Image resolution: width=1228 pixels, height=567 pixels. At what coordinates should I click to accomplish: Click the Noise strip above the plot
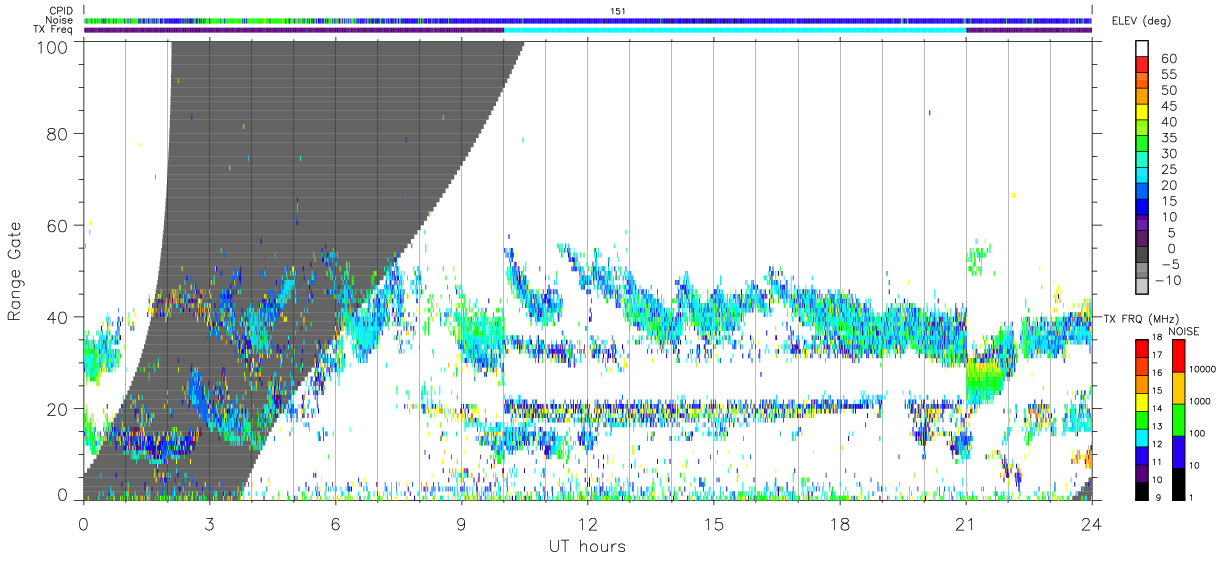coord(588,20)
